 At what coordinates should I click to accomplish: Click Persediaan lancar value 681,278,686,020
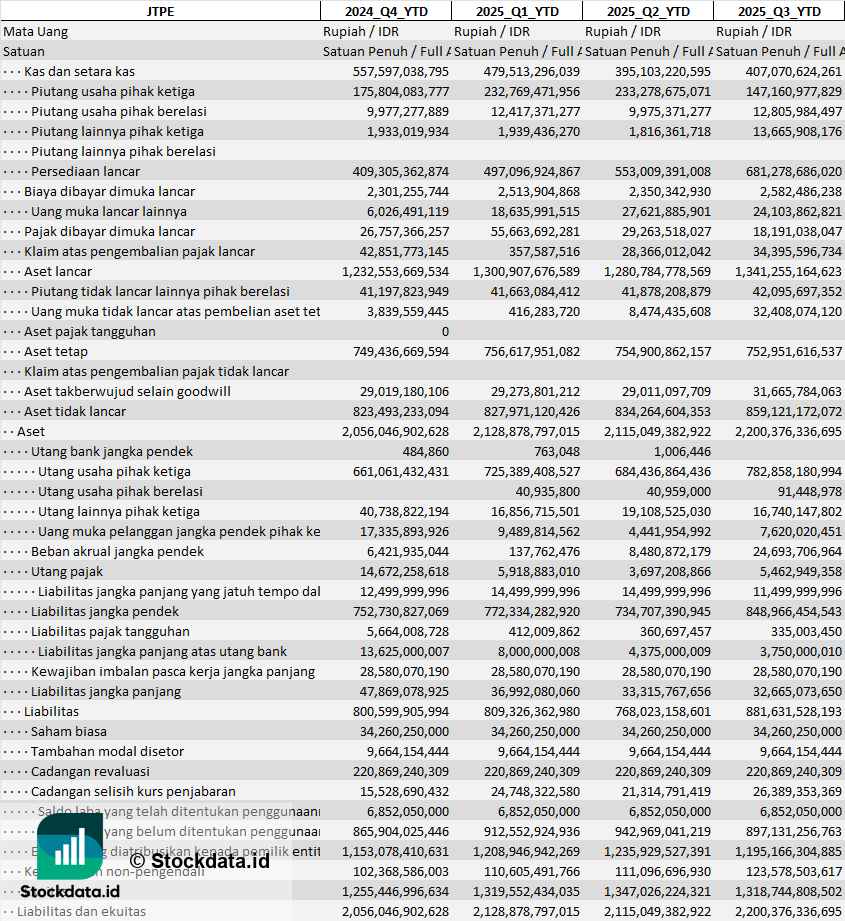[x=793, y=172]
